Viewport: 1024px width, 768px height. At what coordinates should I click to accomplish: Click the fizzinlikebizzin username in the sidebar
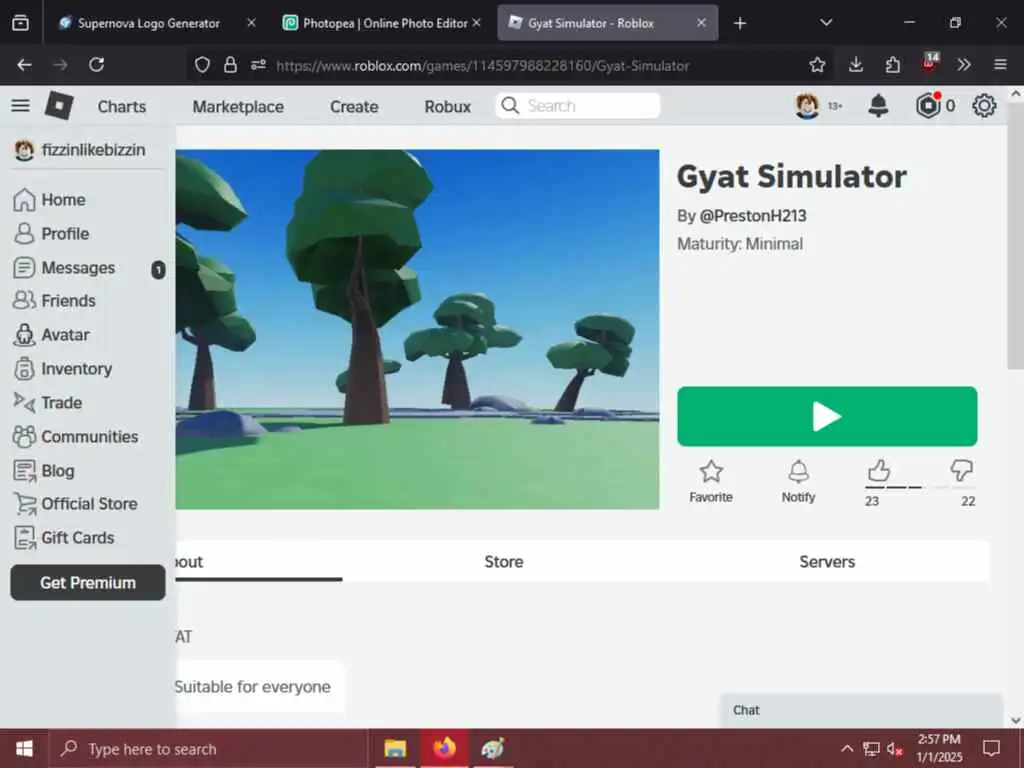93,150
